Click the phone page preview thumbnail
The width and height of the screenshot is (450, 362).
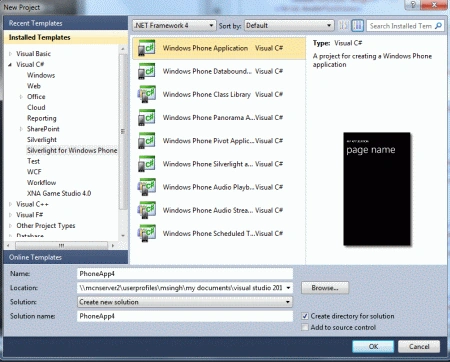coord(377,189)
